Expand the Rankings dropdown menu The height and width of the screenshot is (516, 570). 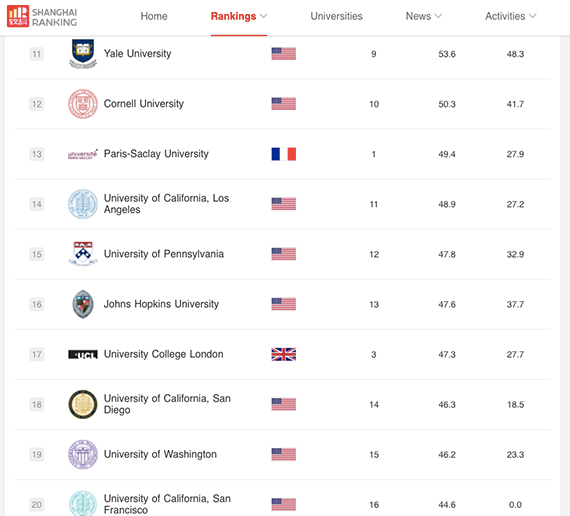tap(239, 16)
